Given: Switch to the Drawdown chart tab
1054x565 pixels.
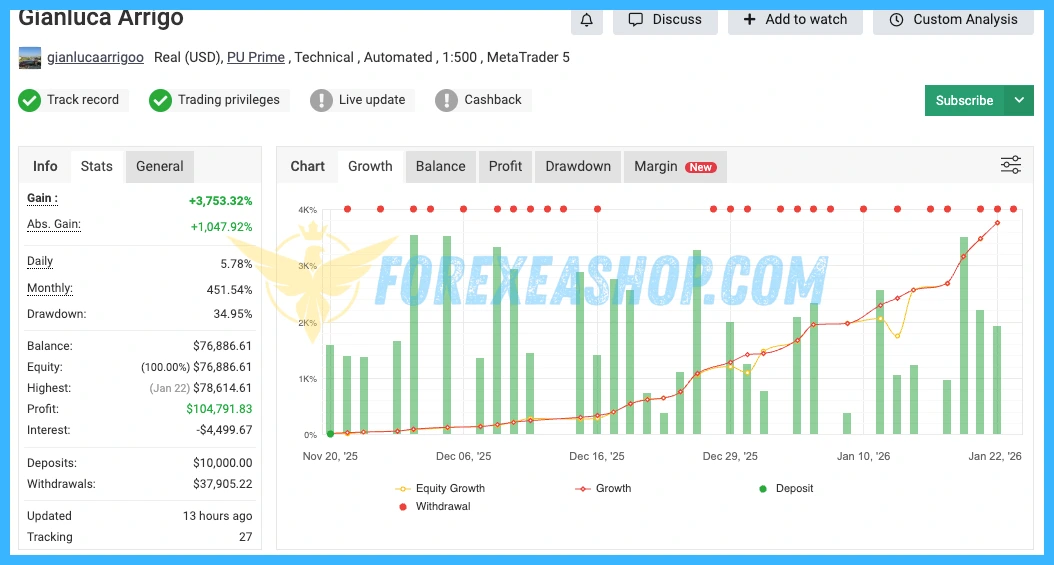Looking at the screenshot, I should 578,167.
